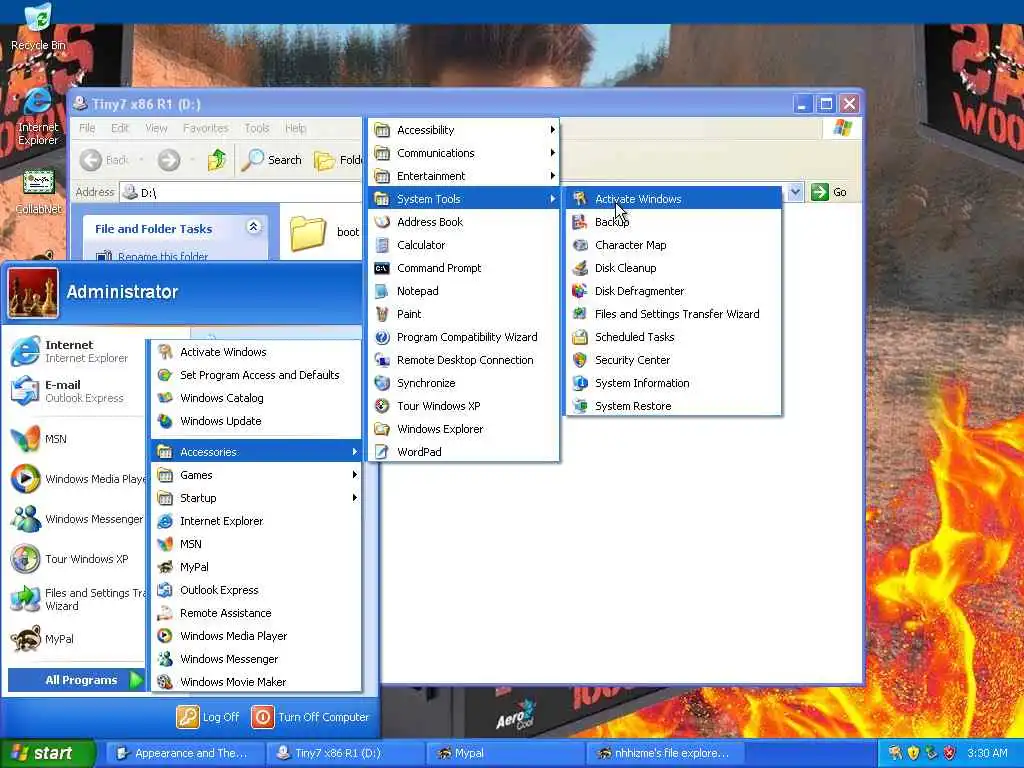Viewport: 1024px width, 768px height.
Task: Open the Edit menu in Tiny7 window
Action: (x=120, y=128)
